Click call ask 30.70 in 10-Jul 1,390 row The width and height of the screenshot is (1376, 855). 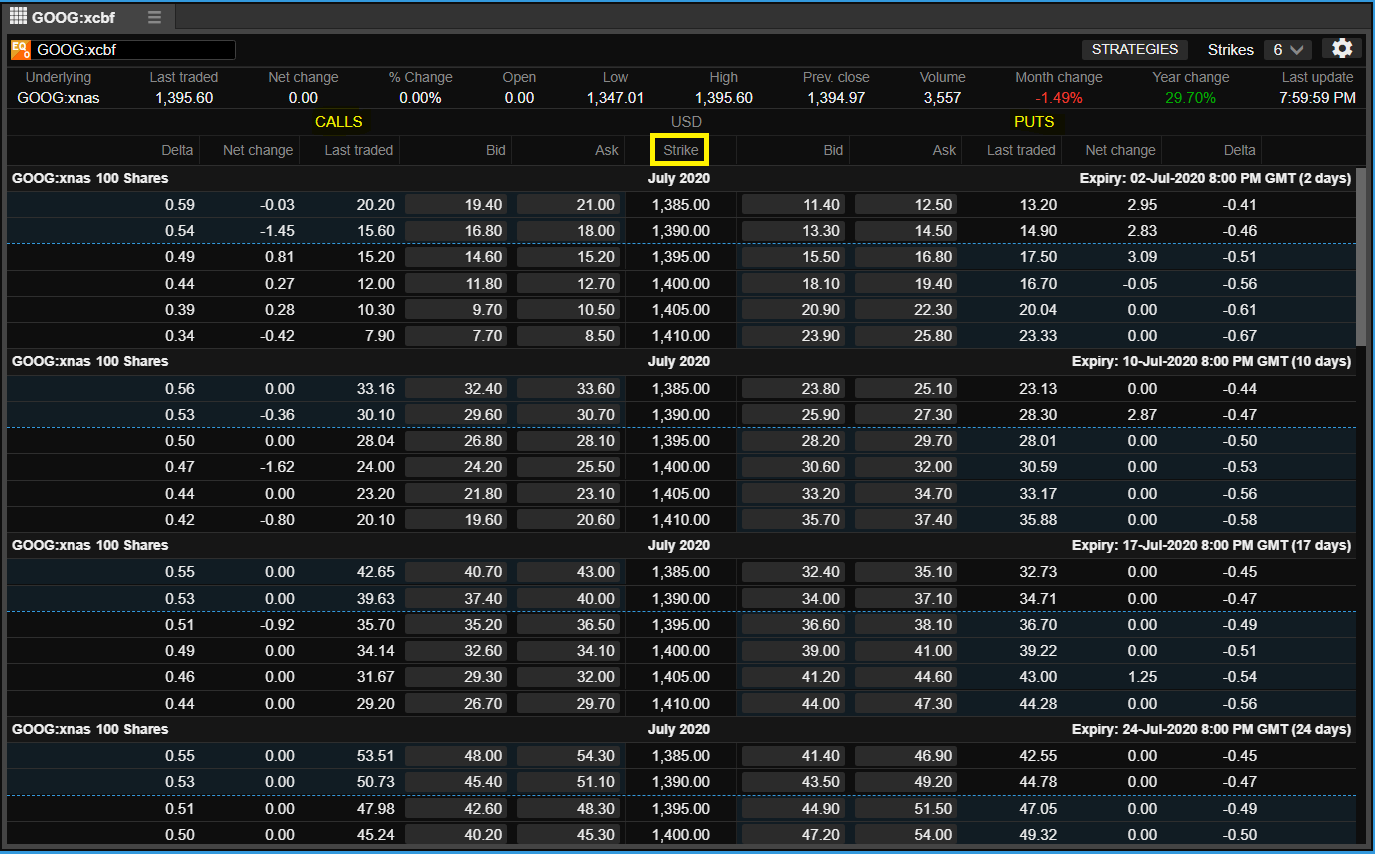[x=569, y=415]
